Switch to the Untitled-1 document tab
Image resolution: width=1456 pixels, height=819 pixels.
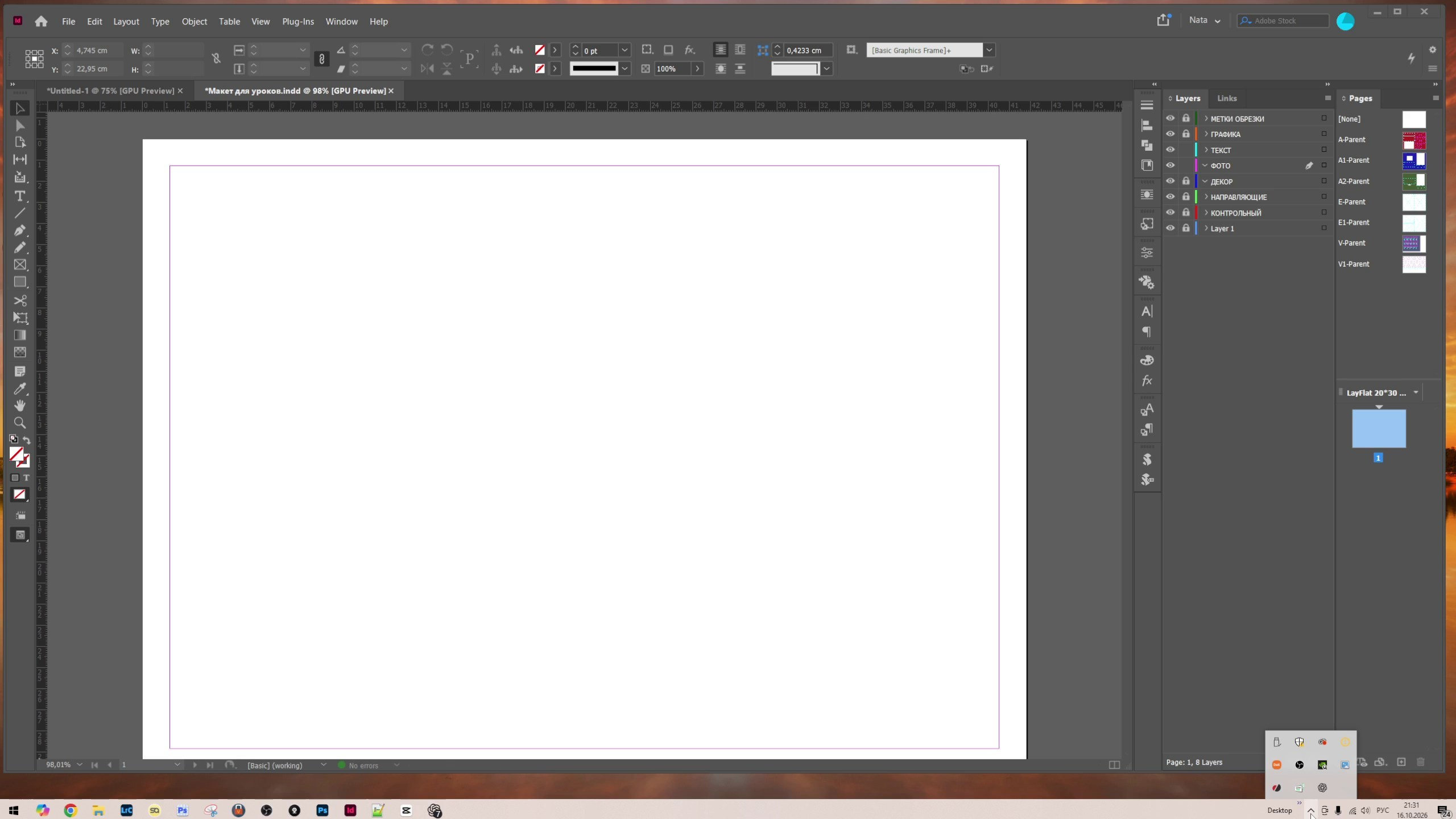(110, 90)
